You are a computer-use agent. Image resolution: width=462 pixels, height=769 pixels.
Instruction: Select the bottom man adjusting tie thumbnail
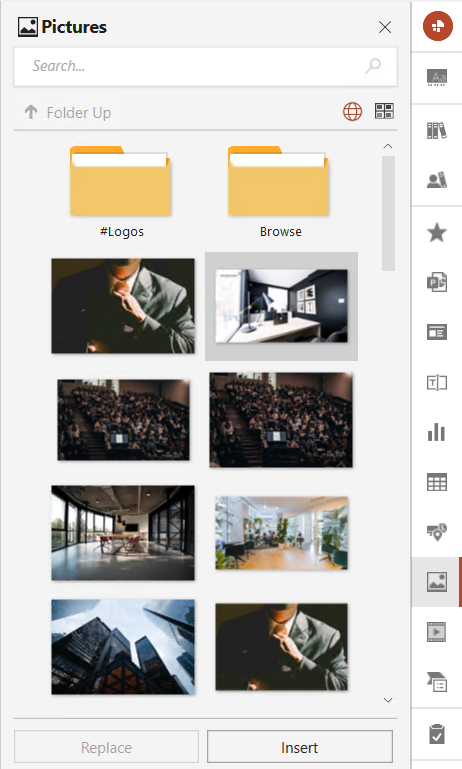[x=282, y=647]
